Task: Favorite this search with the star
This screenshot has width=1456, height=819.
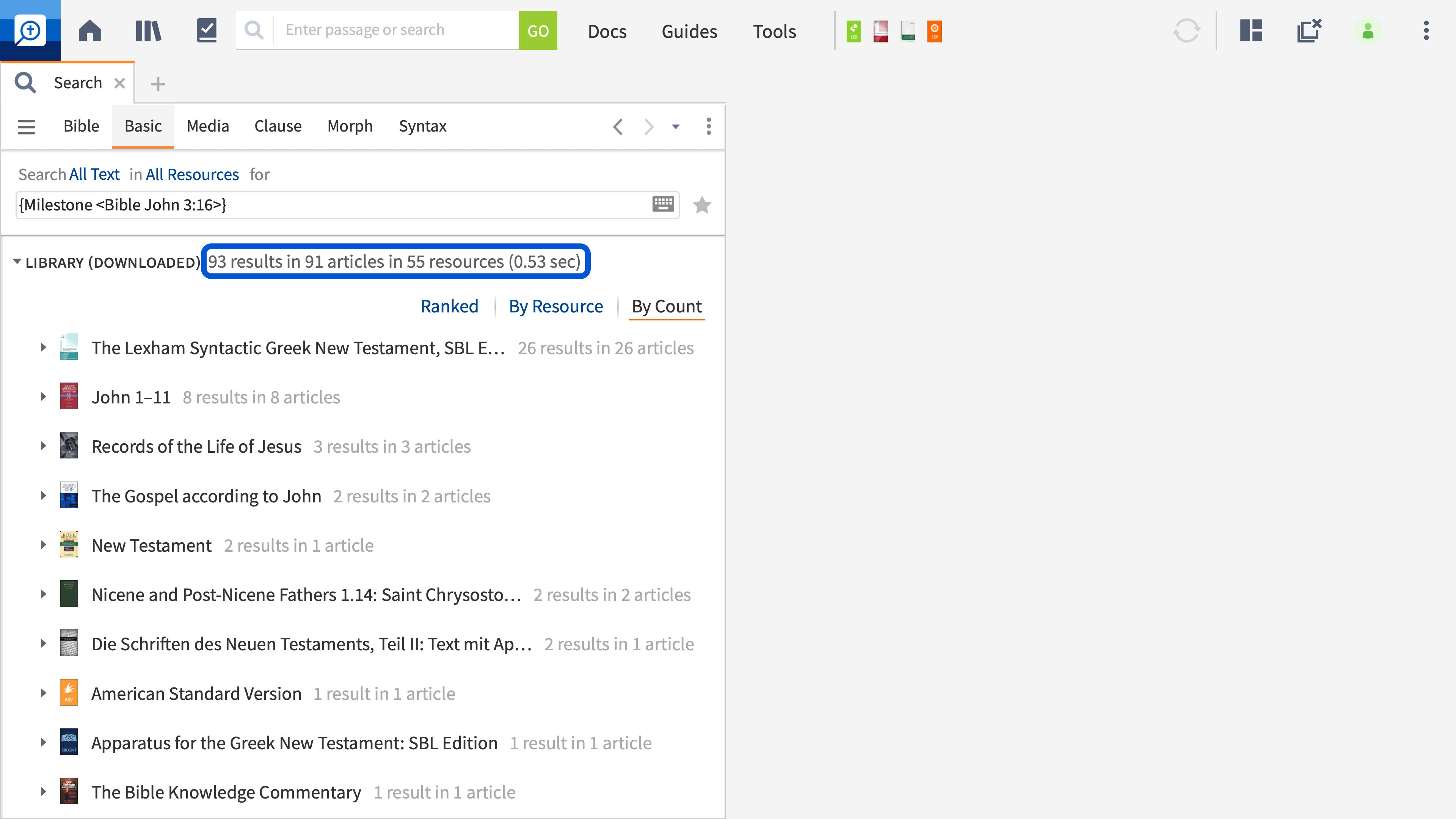Action: [702, 205]
